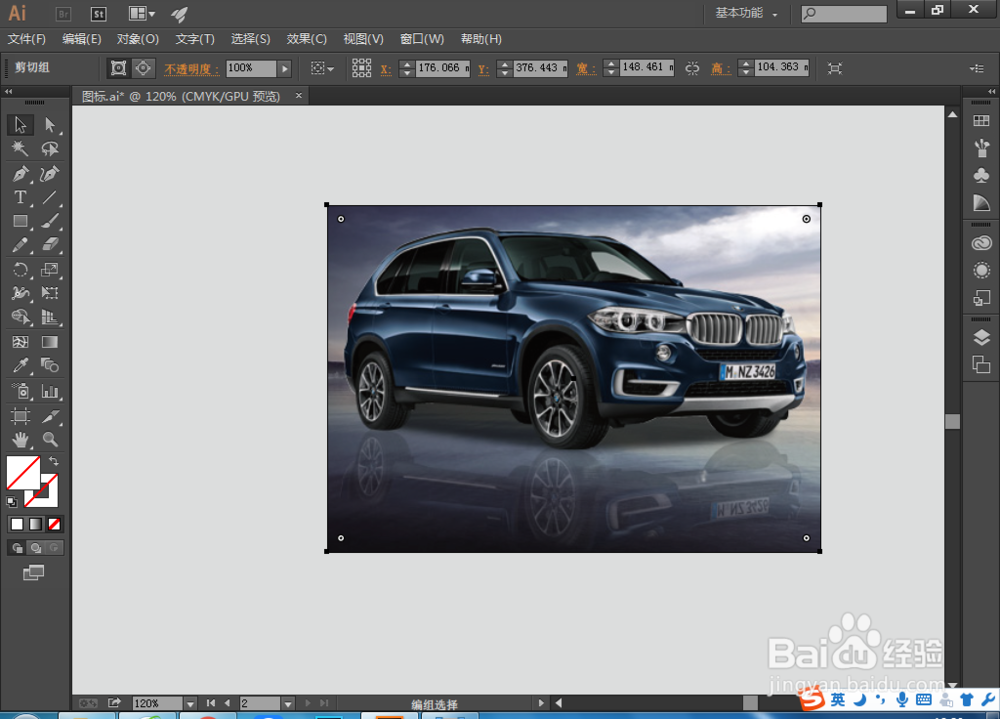Select the Rotate tool
Viewport: 1000px width, 719px height.
click(20, 270)
